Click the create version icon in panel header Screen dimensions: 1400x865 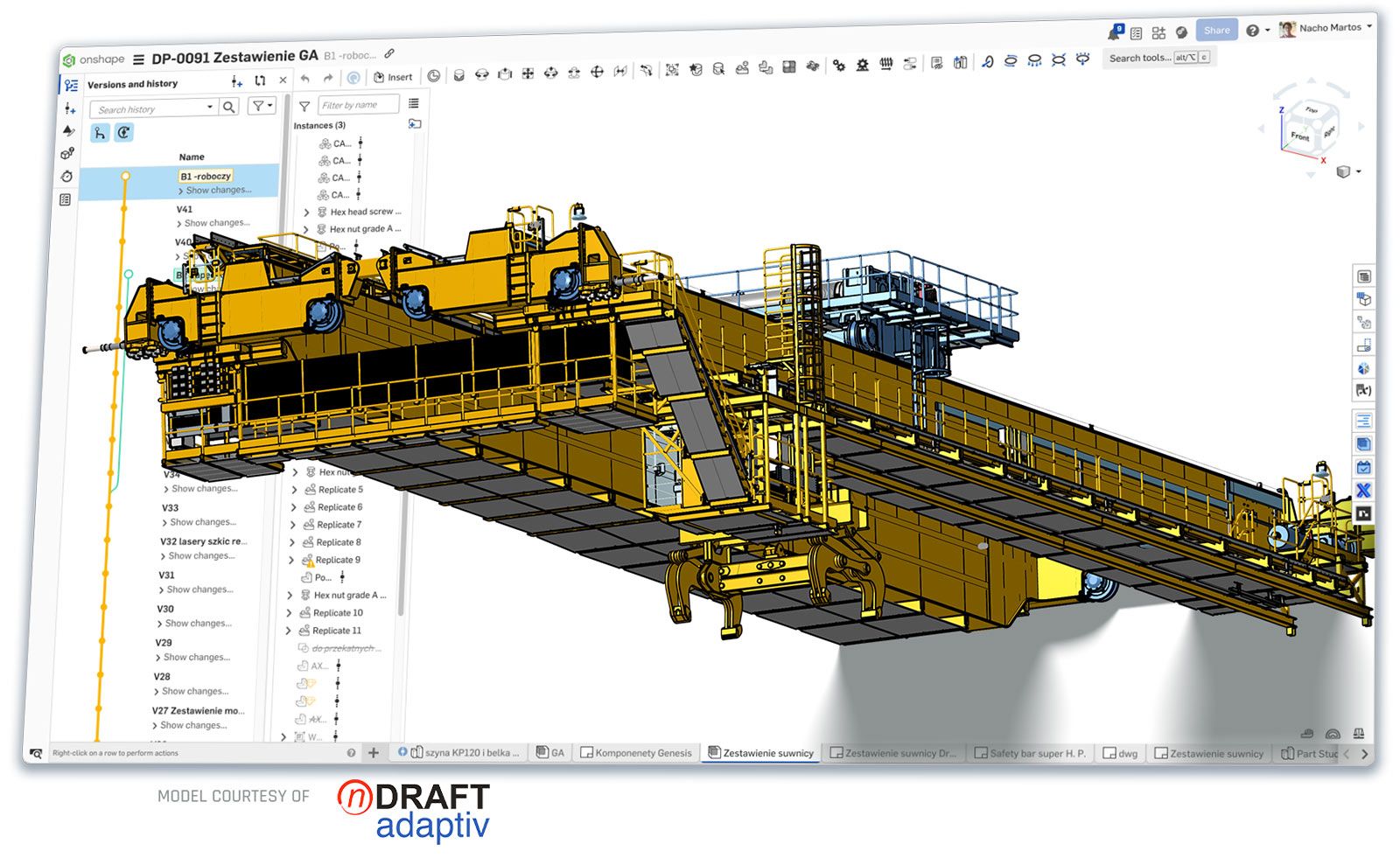tap(236, 81)
